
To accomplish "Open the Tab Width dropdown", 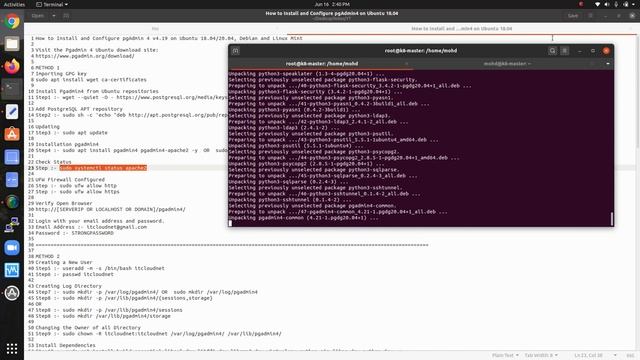I will coord(541,356).
